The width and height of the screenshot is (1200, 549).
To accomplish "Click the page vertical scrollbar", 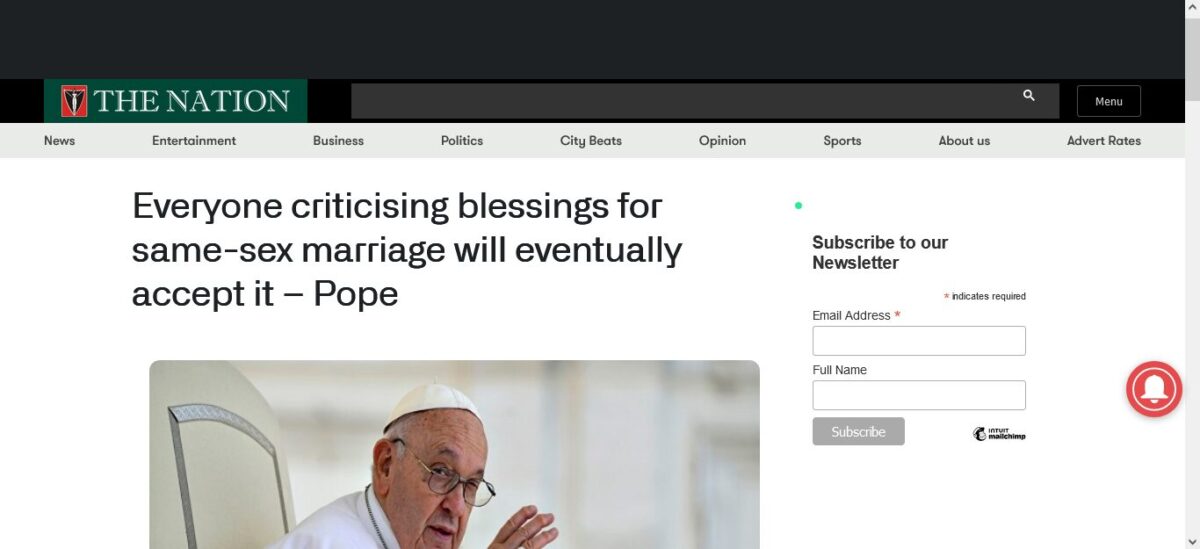I will pyautogui.click(x=1192, y=274).
